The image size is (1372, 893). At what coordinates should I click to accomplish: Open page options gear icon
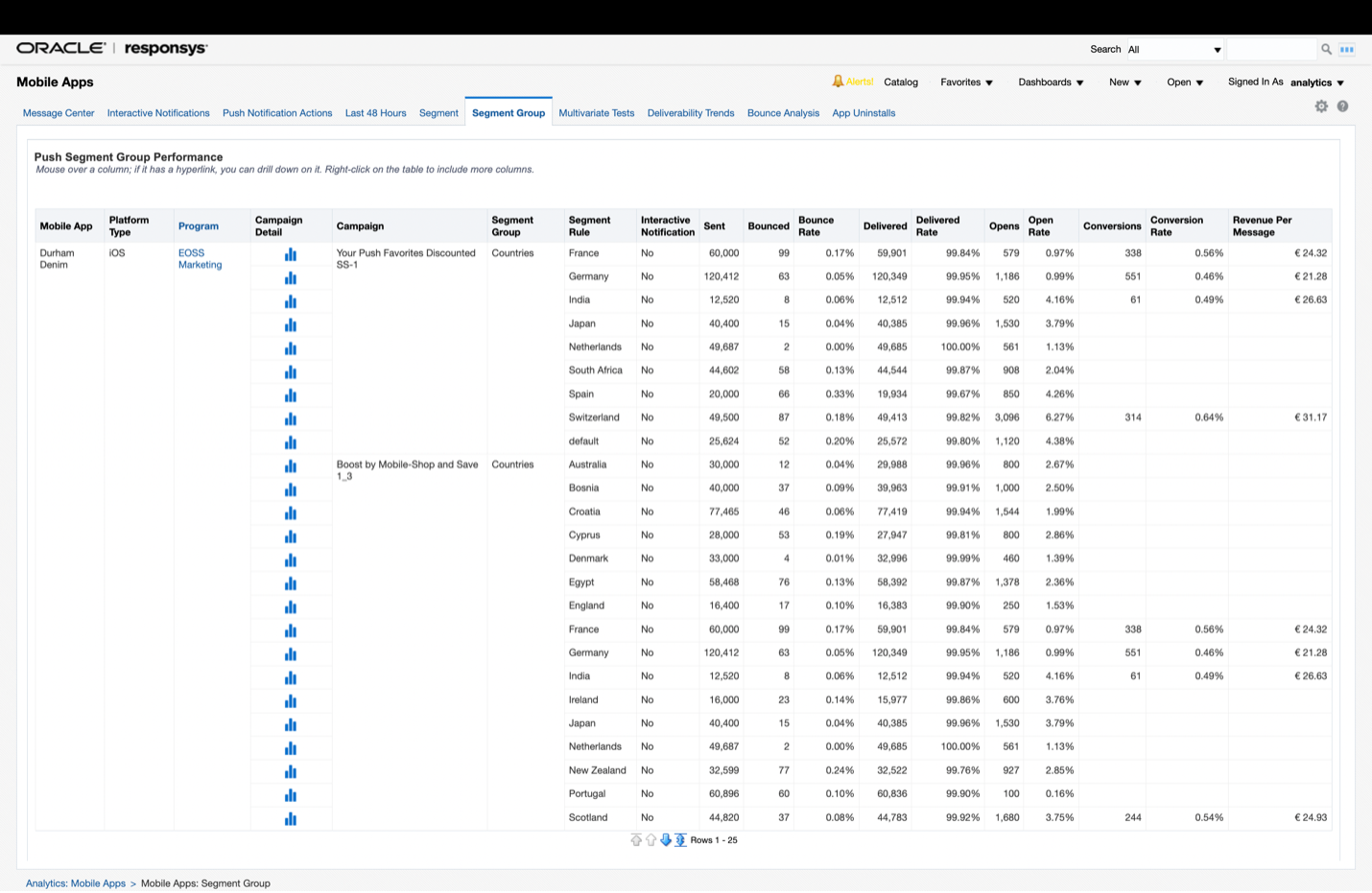pos(1321,106)
